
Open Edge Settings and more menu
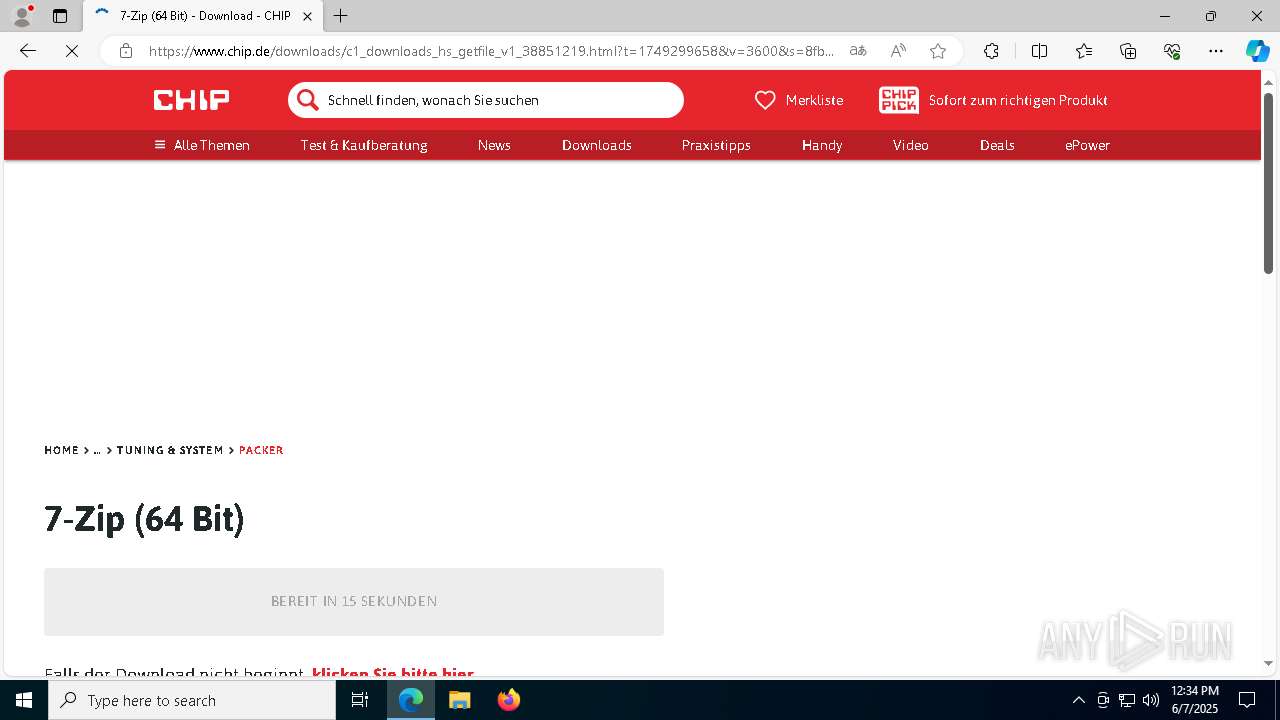1216,51
